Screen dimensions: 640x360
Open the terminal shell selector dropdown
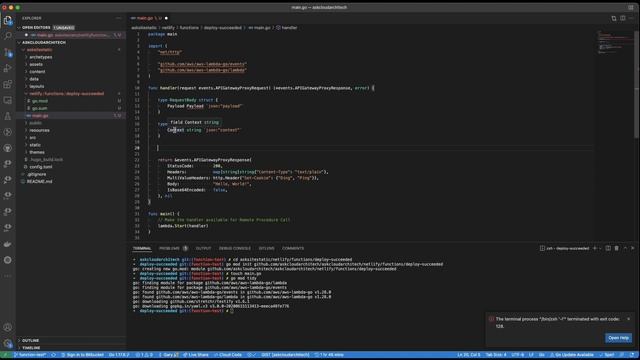click(600, 248)
